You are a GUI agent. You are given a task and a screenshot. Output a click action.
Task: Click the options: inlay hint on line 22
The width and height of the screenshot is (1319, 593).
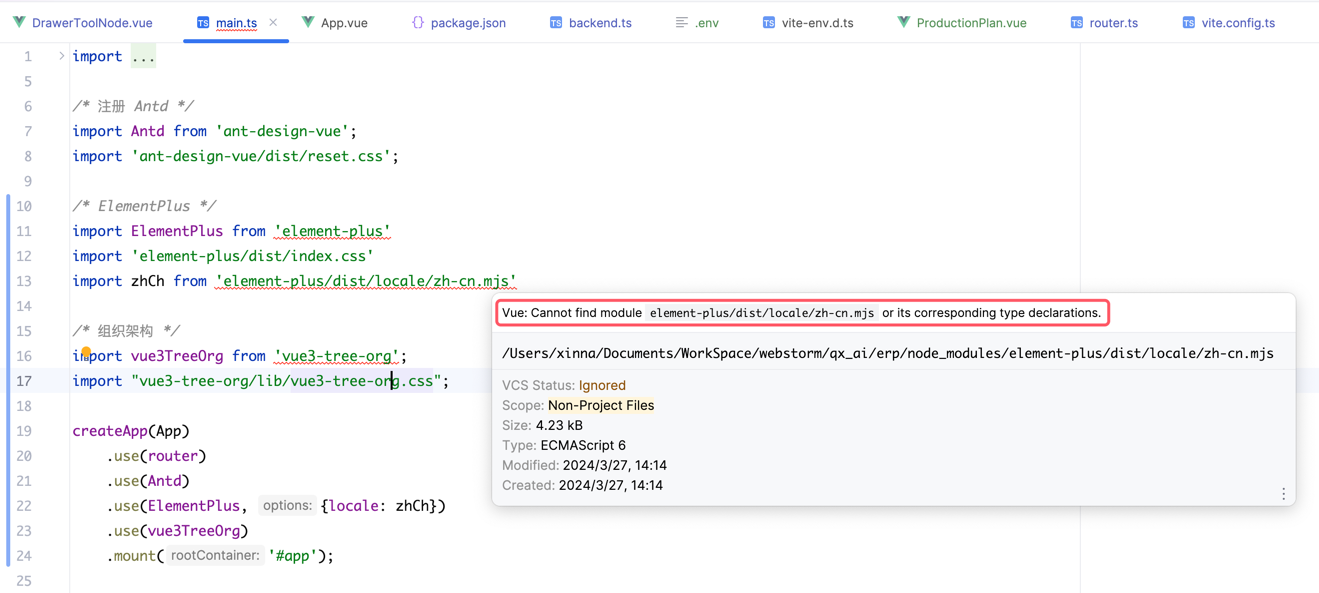pos(287,506)
